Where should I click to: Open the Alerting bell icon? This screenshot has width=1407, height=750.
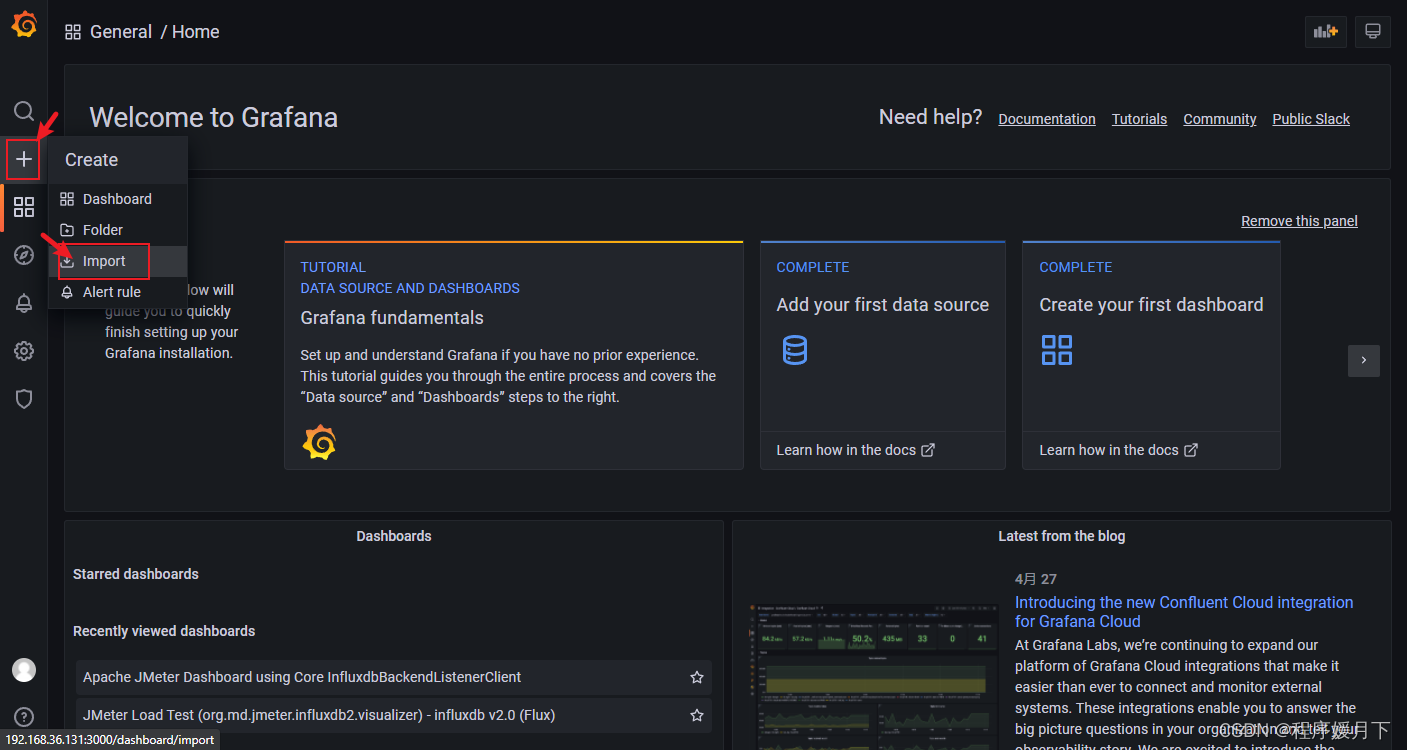click(x=24, y=303)
